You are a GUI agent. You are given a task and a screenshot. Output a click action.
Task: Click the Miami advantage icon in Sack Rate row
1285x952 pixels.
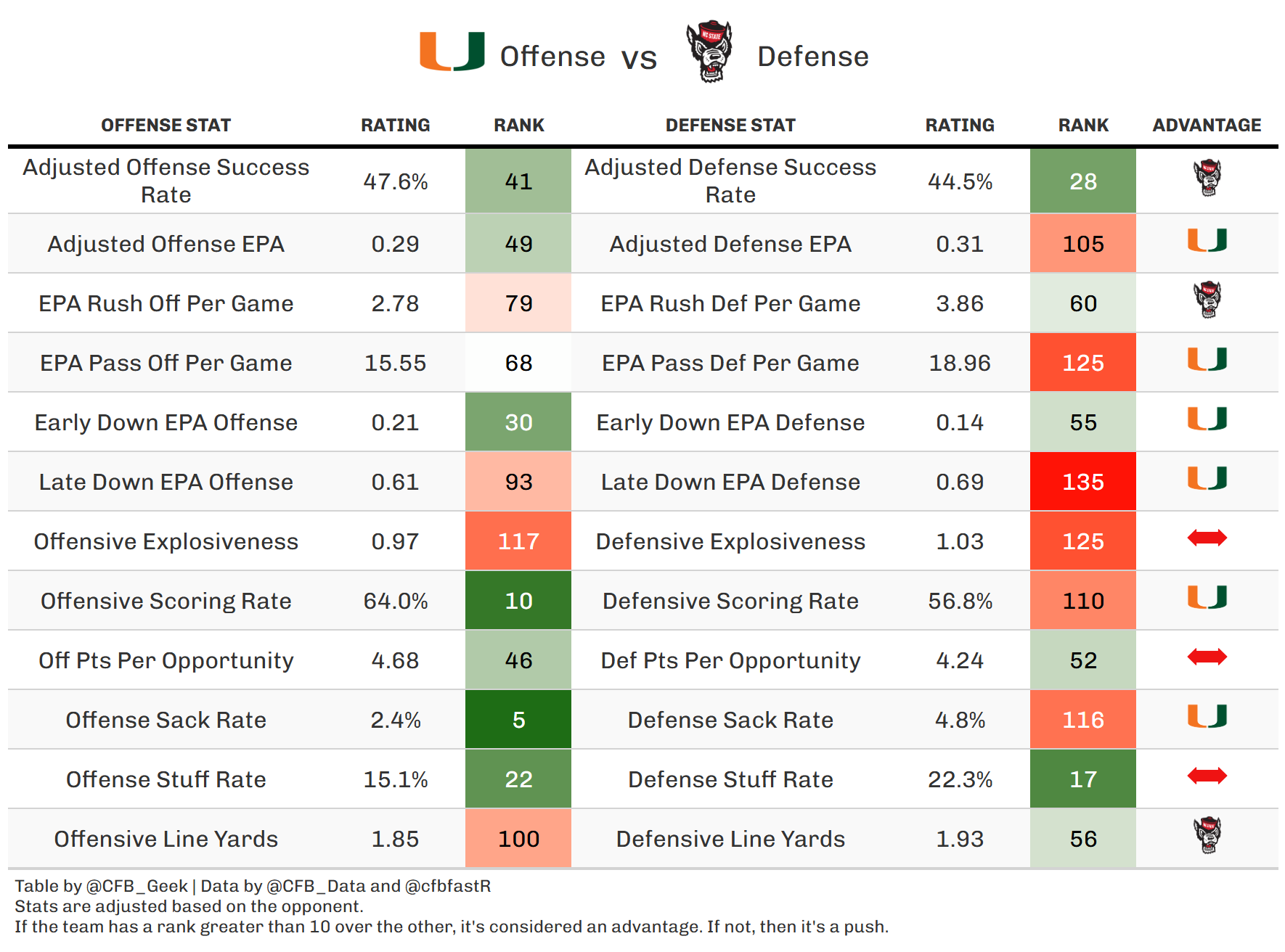click(x=1207, y=716)
